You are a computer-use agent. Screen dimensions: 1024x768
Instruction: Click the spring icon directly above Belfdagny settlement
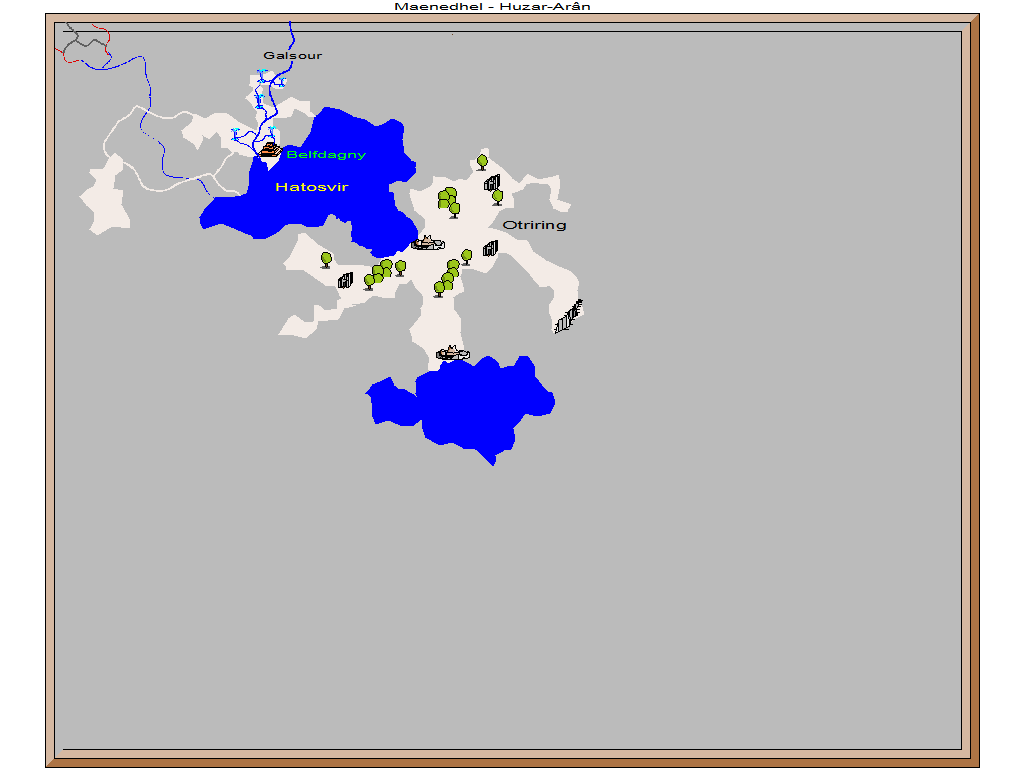pos(272,131)
